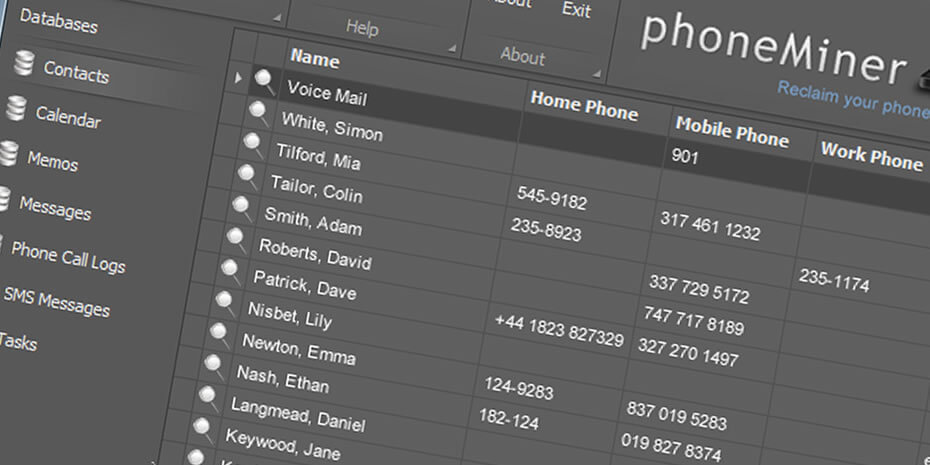The width and height of the screenshot is (930, 465).
Task: Select the White, Simon row
Action: 332,127
